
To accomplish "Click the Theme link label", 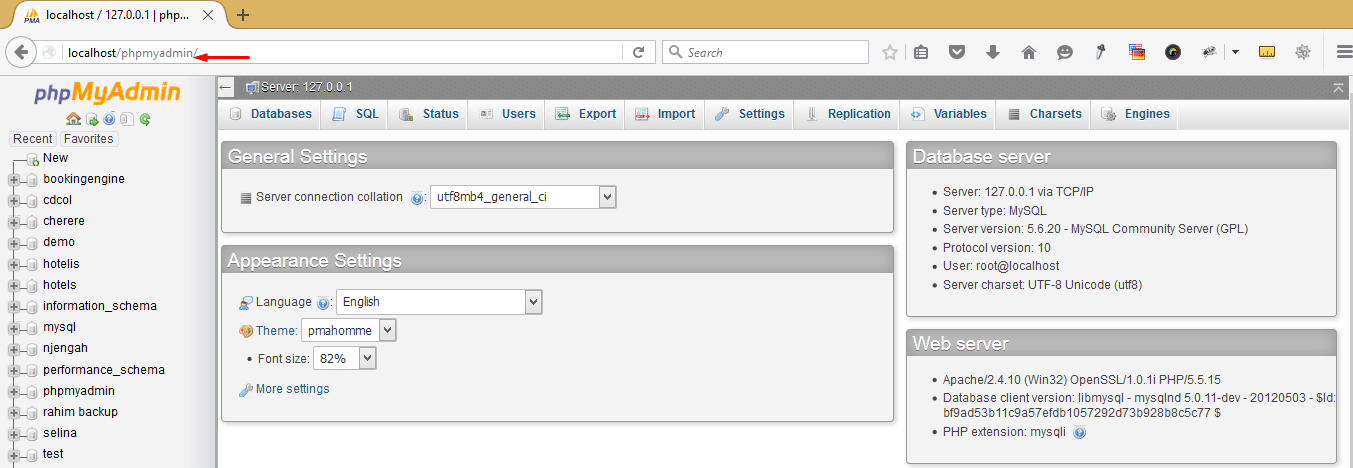I will 277,330.
